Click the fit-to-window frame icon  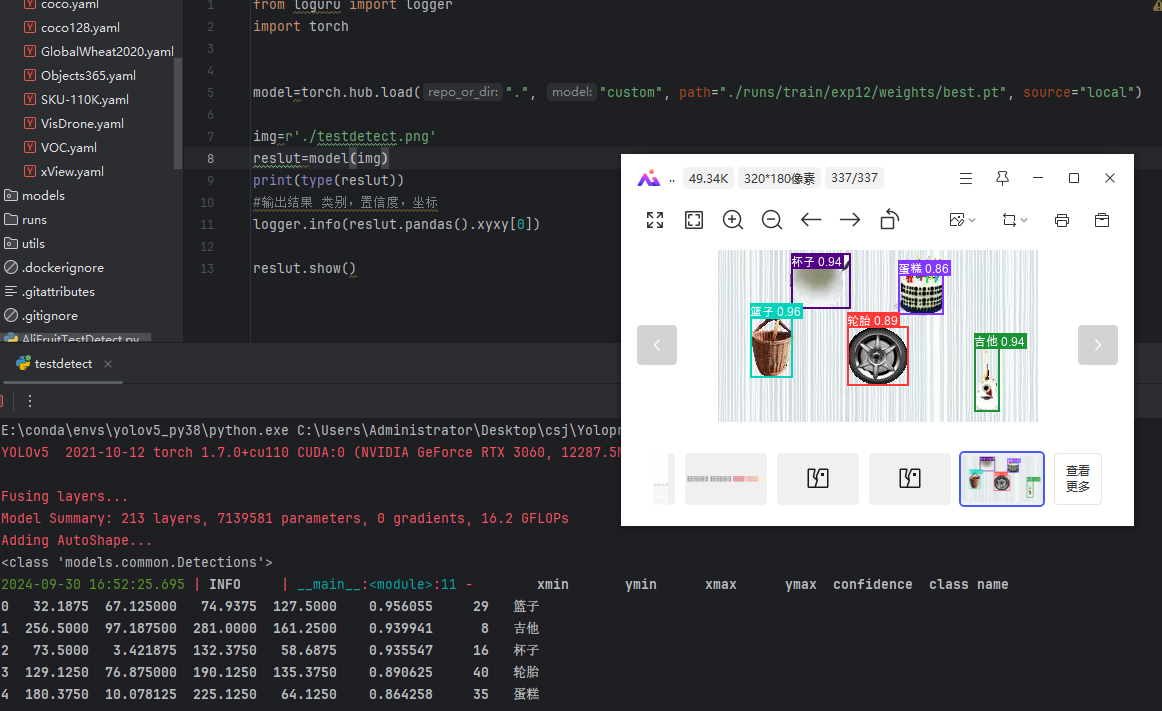[694, 220]
